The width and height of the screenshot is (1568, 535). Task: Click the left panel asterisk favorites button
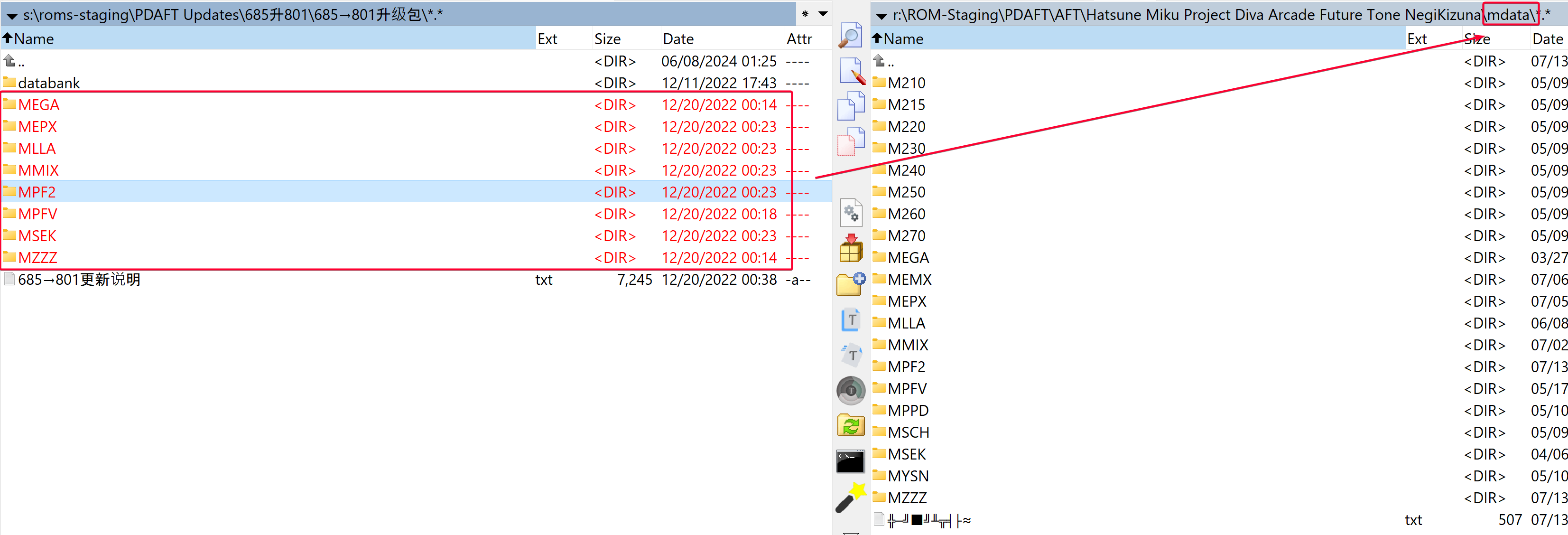pos(805,14)
